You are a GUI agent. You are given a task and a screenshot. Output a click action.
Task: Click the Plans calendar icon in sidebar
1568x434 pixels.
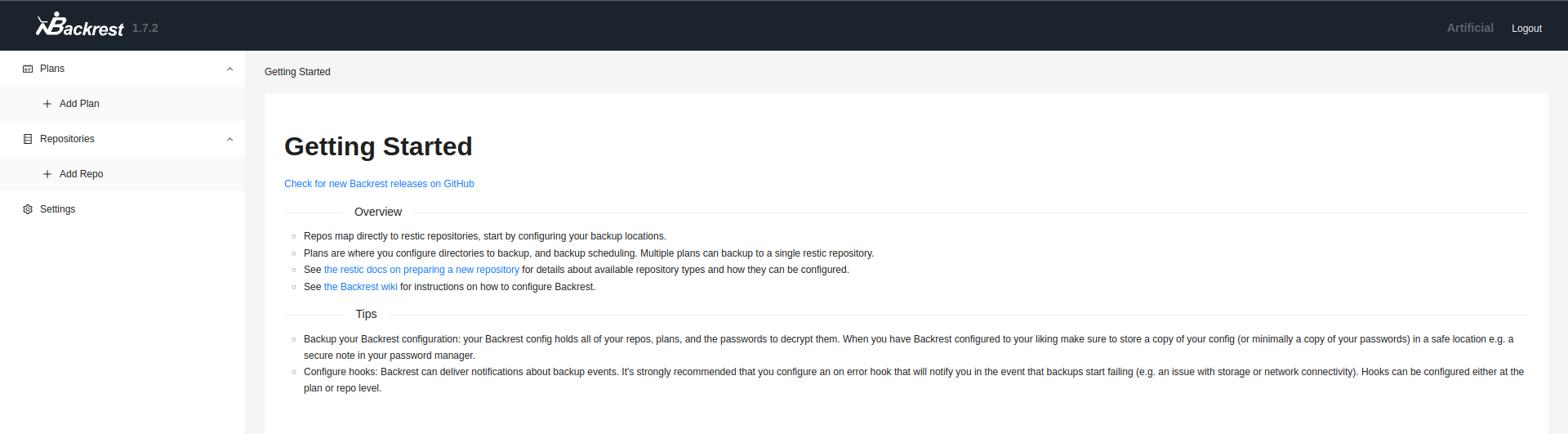(x=28, y=69)
